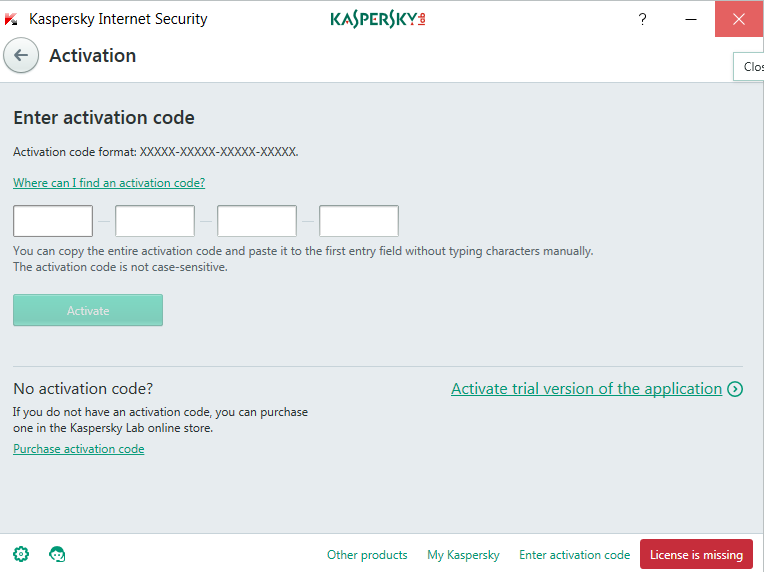Click the Activate button
764x572 pixels.
pos(88,310)
